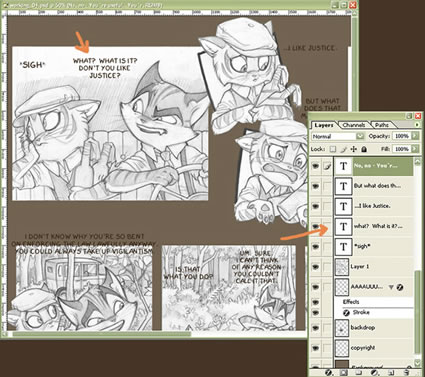Open the Add layer style menu icon
Screen dimensions: 425x377
click(328, 373)
